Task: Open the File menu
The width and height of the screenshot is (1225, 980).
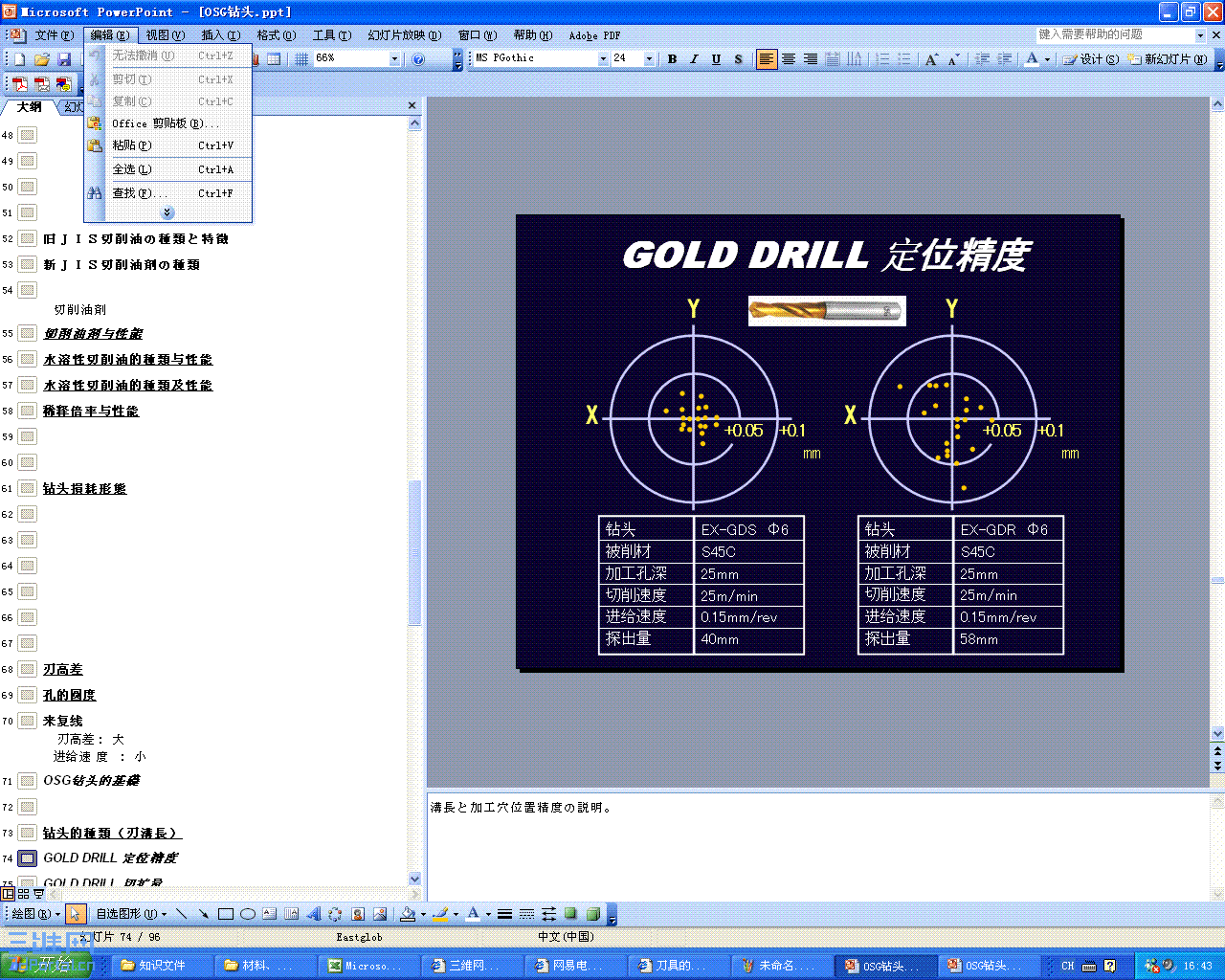Action: point(54,35)
